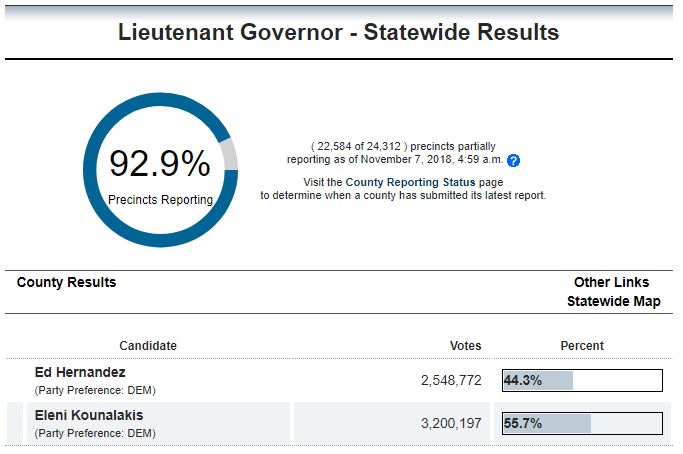Image resolution: width=683 pixels, height=454 pixels.
Task: Click the blue question mark help icon
Action: (514, 161)
